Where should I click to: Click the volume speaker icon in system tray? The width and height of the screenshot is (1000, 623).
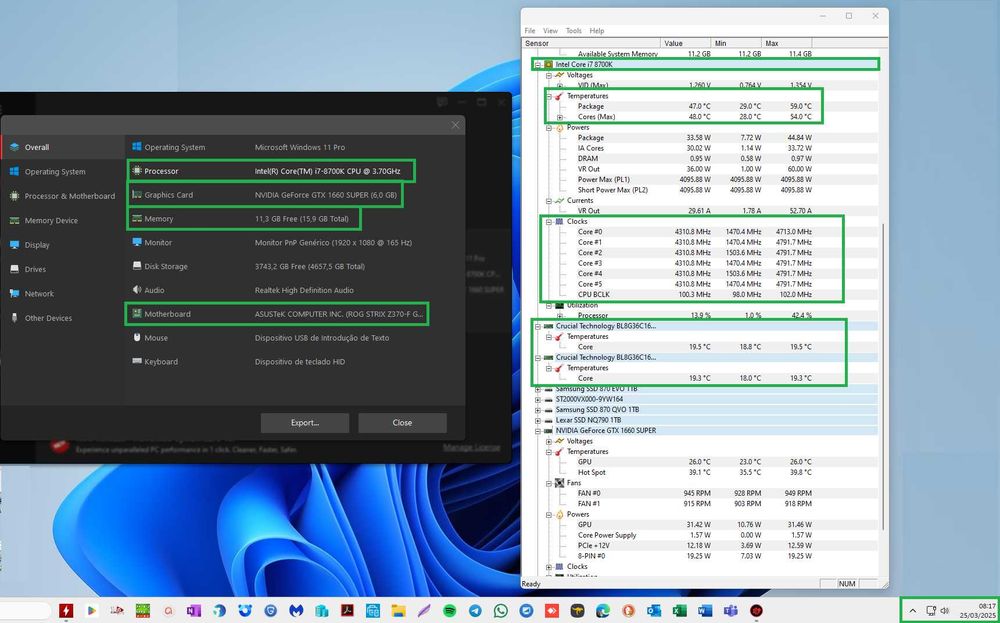coord(945,611)
